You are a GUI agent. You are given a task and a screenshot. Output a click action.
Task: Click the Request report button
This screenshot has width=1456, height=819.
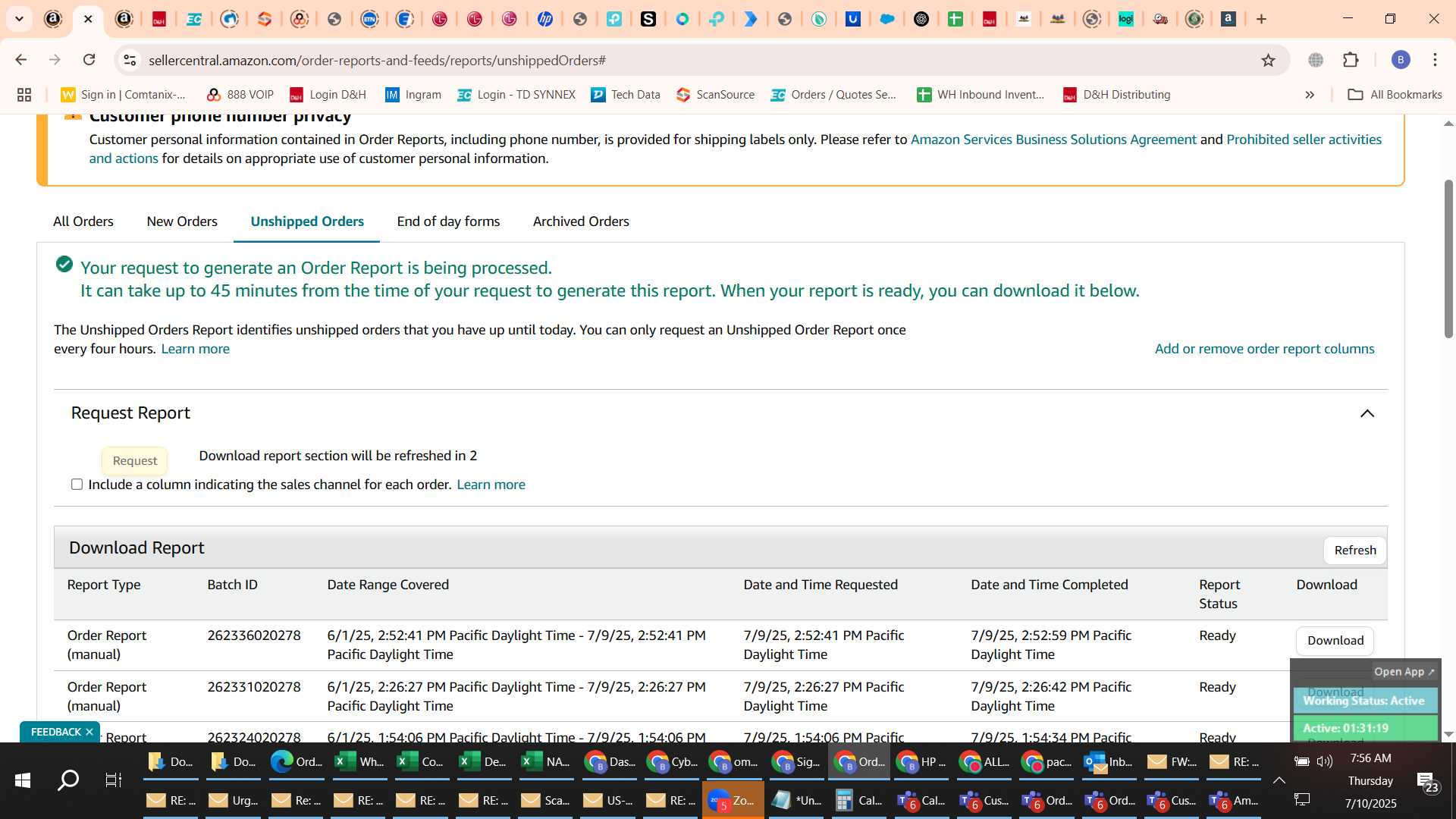[x=135, y=461]
